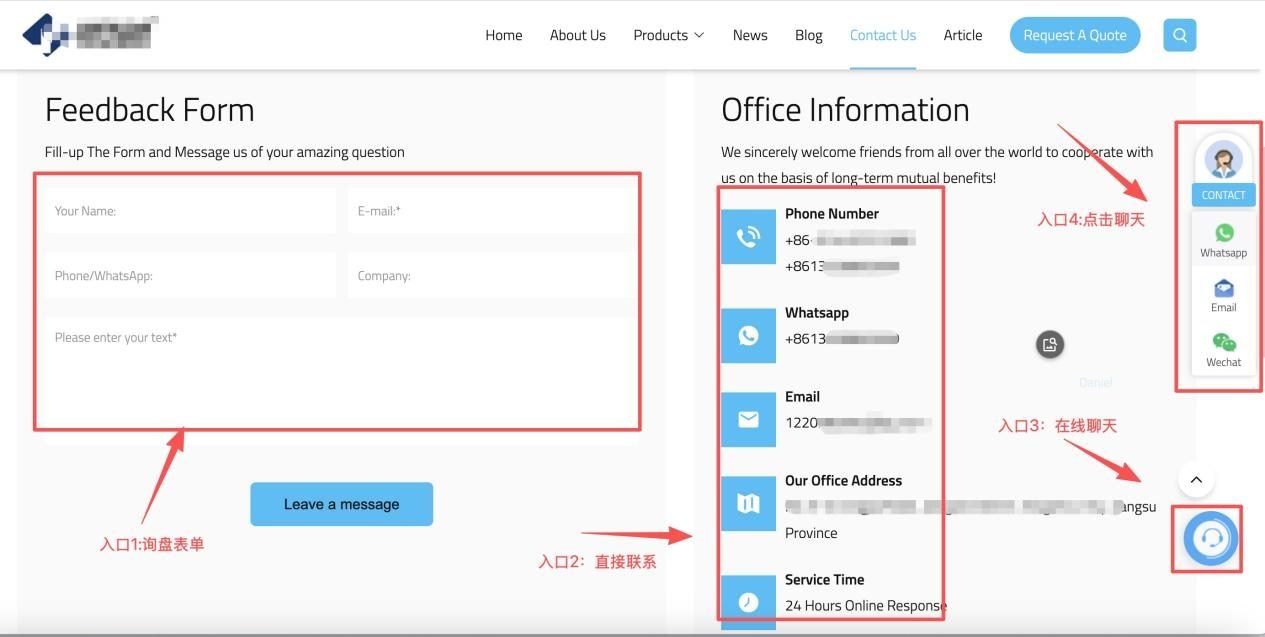Open the online chat headset bubble
Screen dimensions: 1265x637
point(1211,539)
